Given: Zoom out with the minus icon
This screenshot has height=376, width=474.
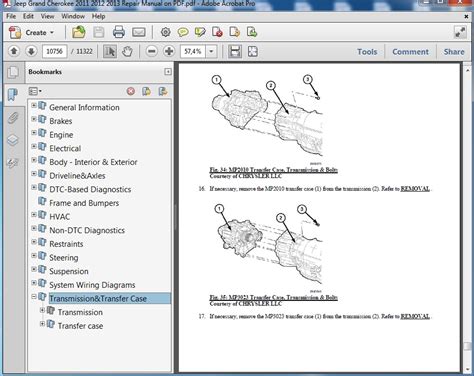Looking at the screenshot, I should pyautogui.click(x=152, y=51).
